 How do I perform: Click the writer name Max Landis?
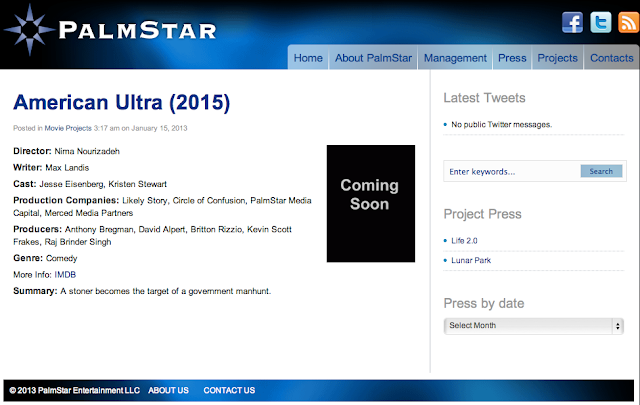pyautogui.click(x=67, y=168)
